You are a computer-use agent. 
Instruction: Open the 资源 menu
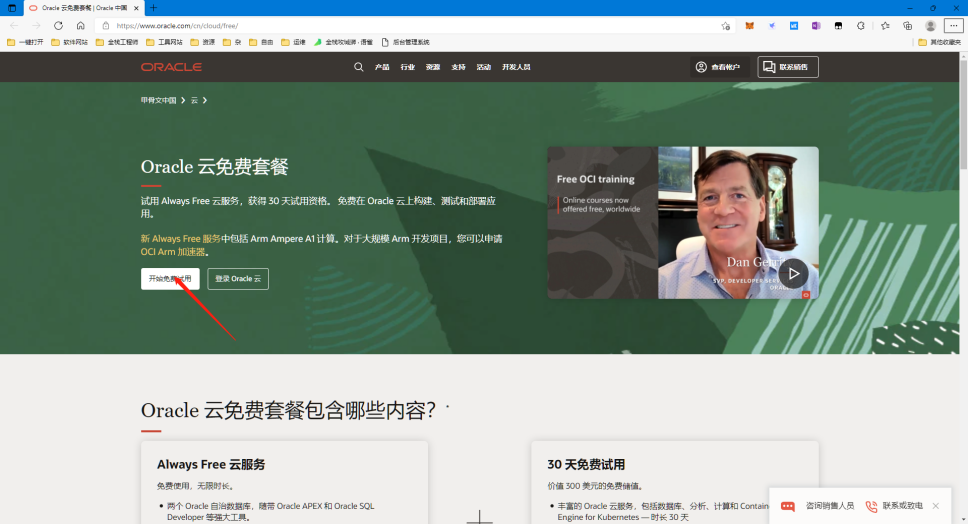pyautogui.click(x=433, y=67)
